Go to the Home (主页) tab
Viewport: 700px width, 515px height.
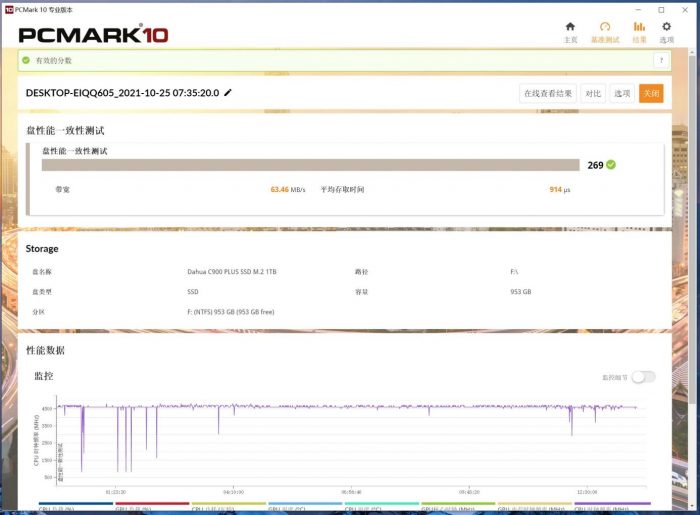570,31
